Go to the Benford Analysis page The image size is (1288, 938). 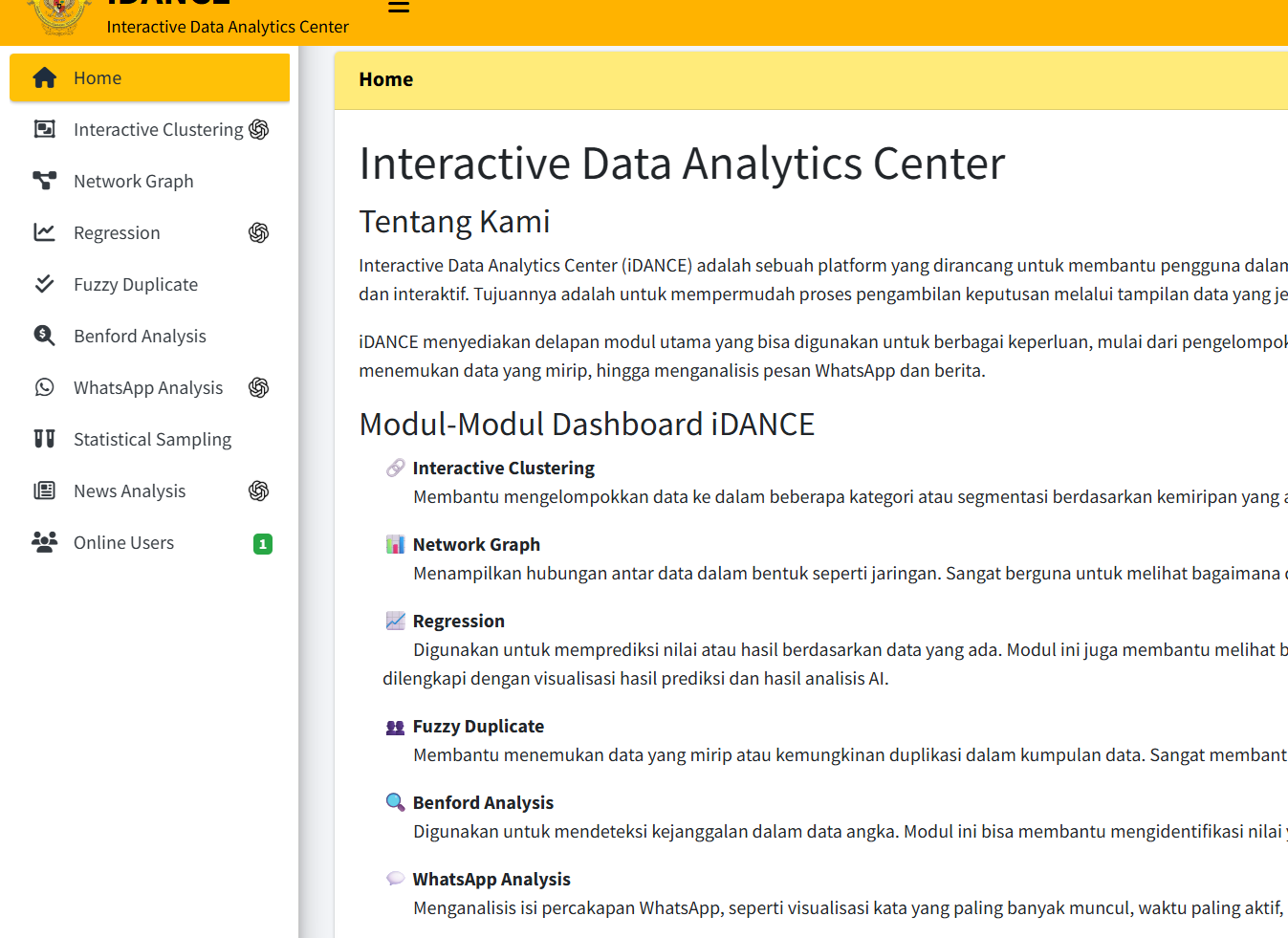coord(140,337)
